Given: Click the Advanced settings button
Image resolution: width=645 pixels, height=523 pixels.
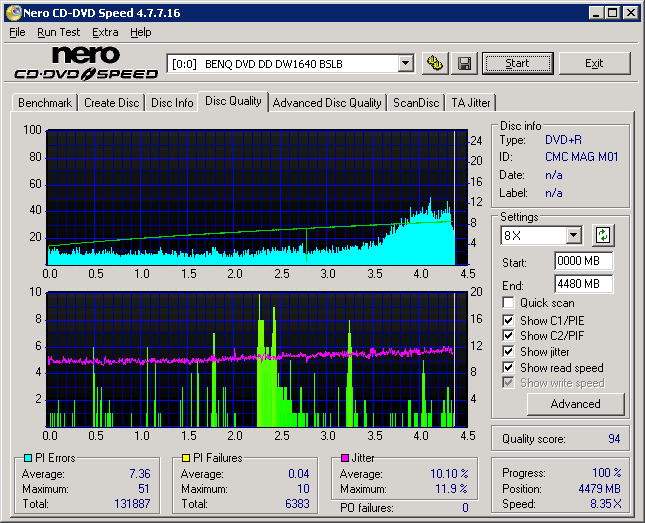Looking at the screenshot, I should click(x=575, y=404).
